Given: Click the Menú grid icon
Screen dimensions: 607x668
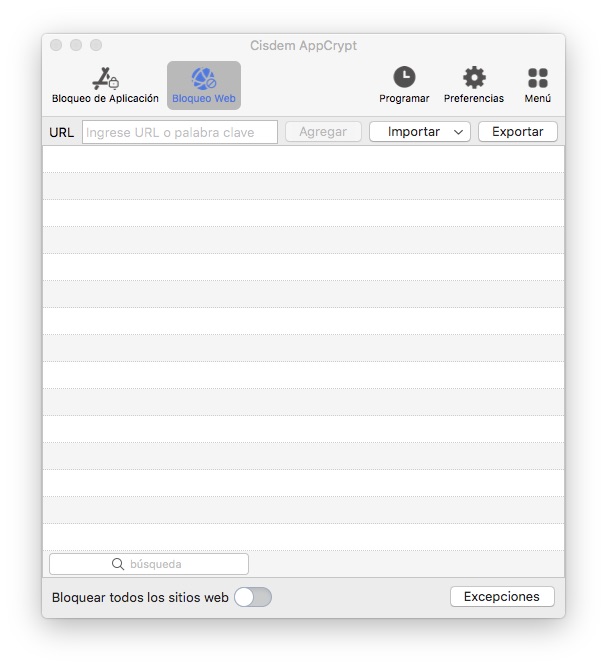Looking at the screenshot, I should click(538, 78).
